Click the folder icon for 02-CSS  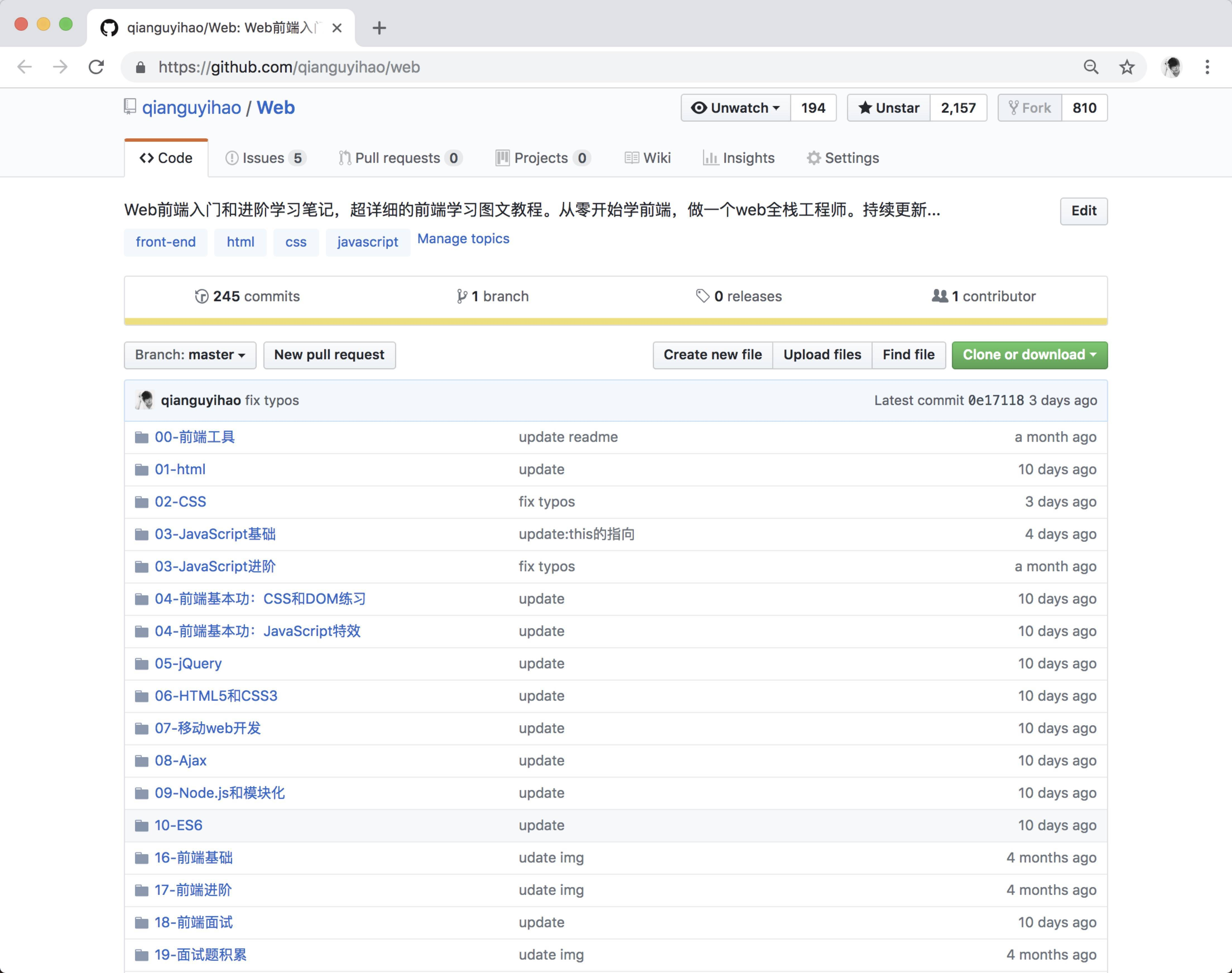pos(141,502)
